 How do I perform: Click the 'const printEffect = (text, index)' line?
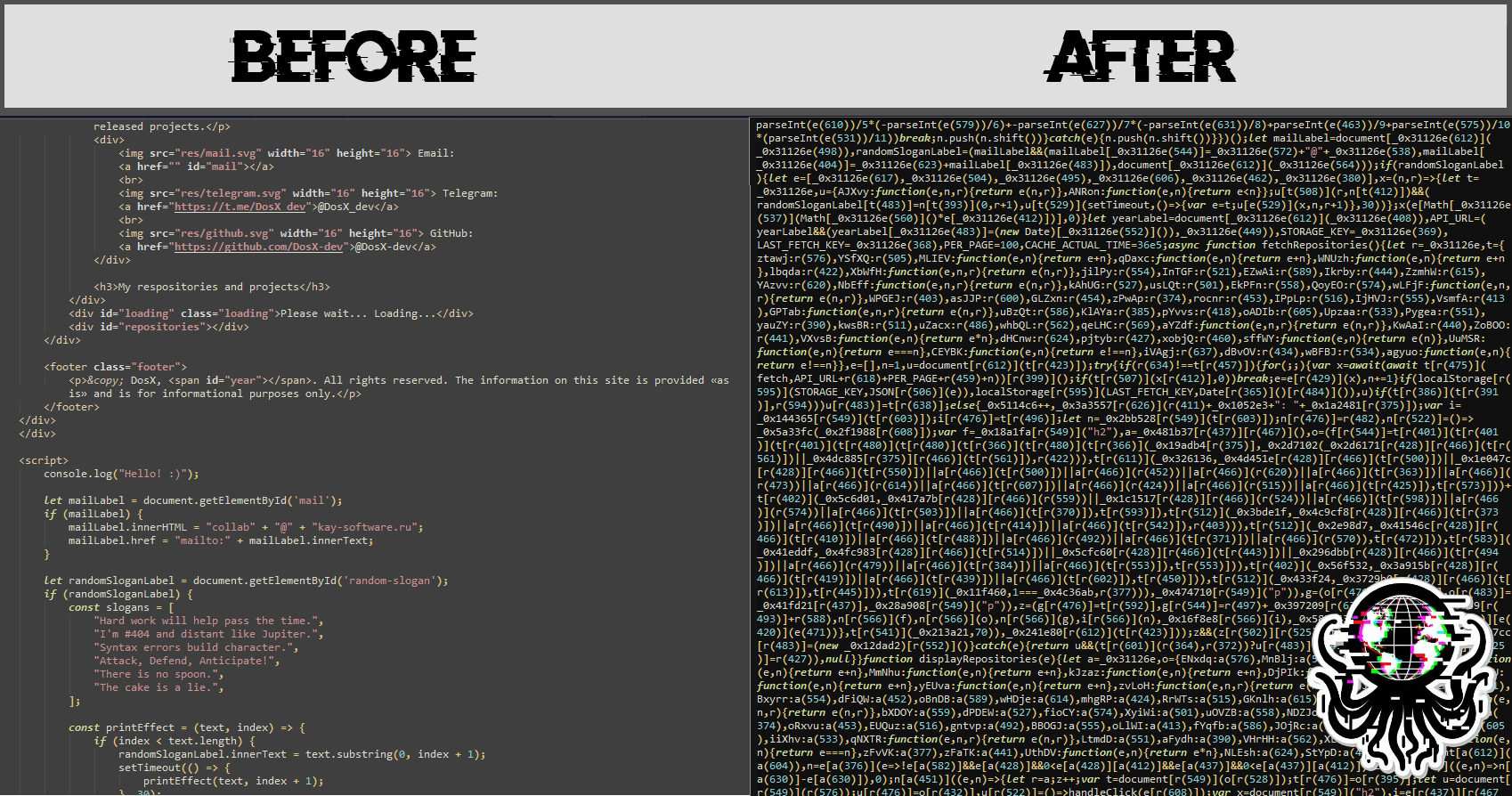[x=187, y=727]
